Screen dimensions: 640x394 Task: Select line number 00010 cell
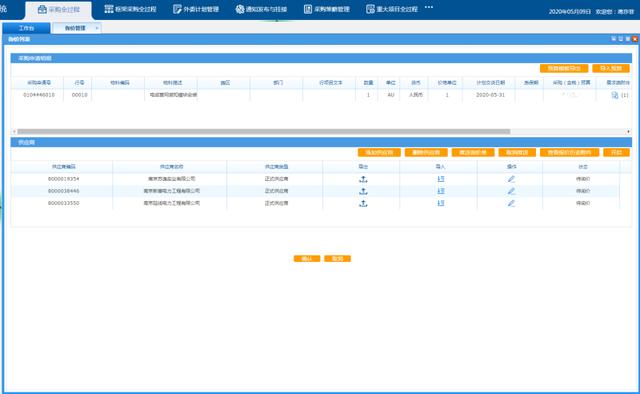tap(79, 95)
